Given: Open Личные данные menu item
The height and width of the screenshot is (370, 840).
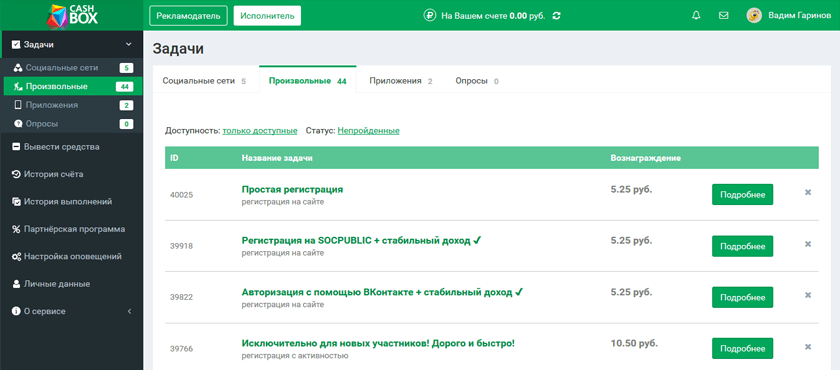Looking at the screenshot, I should click(71, 284).
